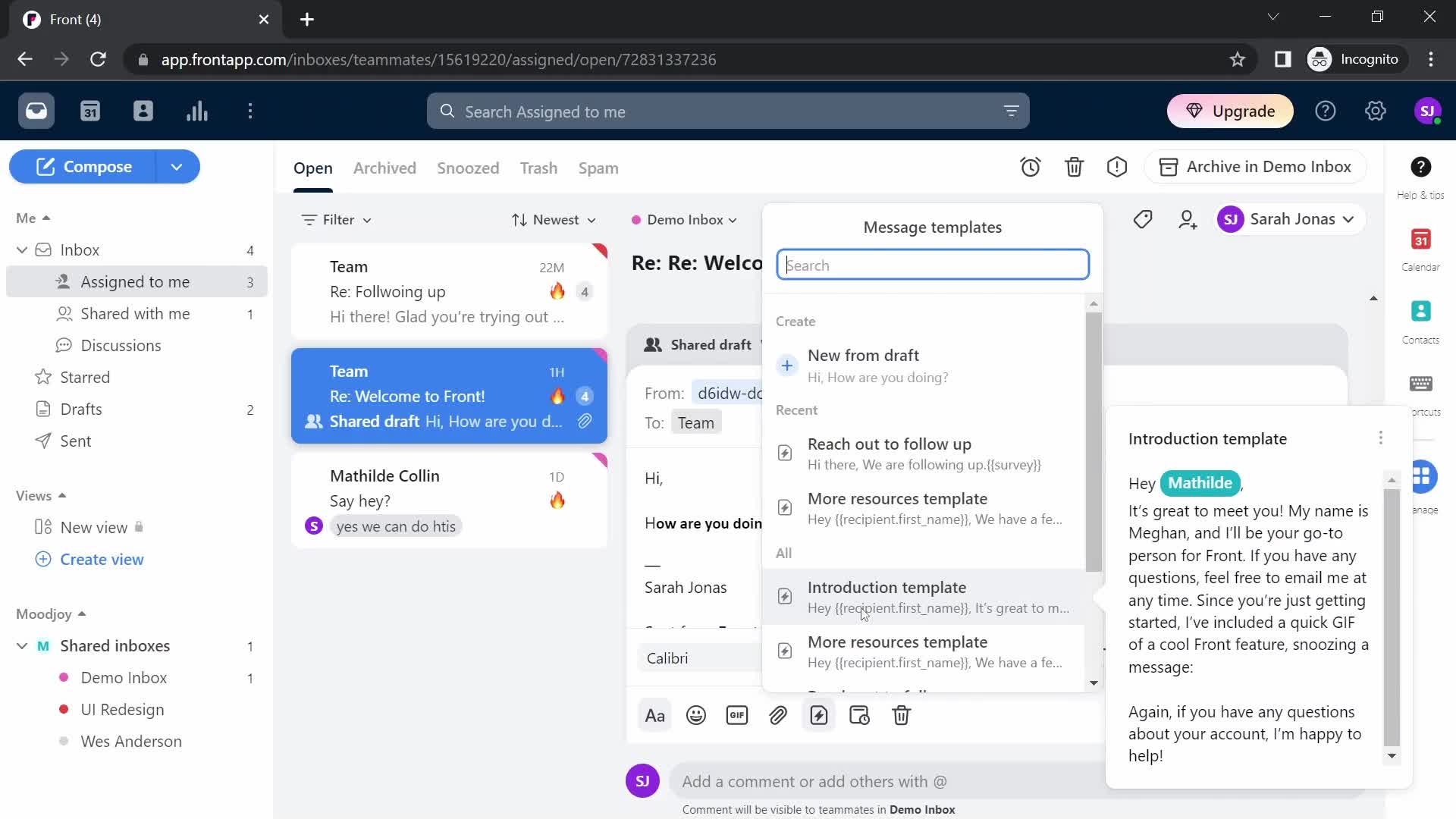1456x819 pixels.
Task: Open the Demo Inbox dropdown
Action: tap(684, 220)
